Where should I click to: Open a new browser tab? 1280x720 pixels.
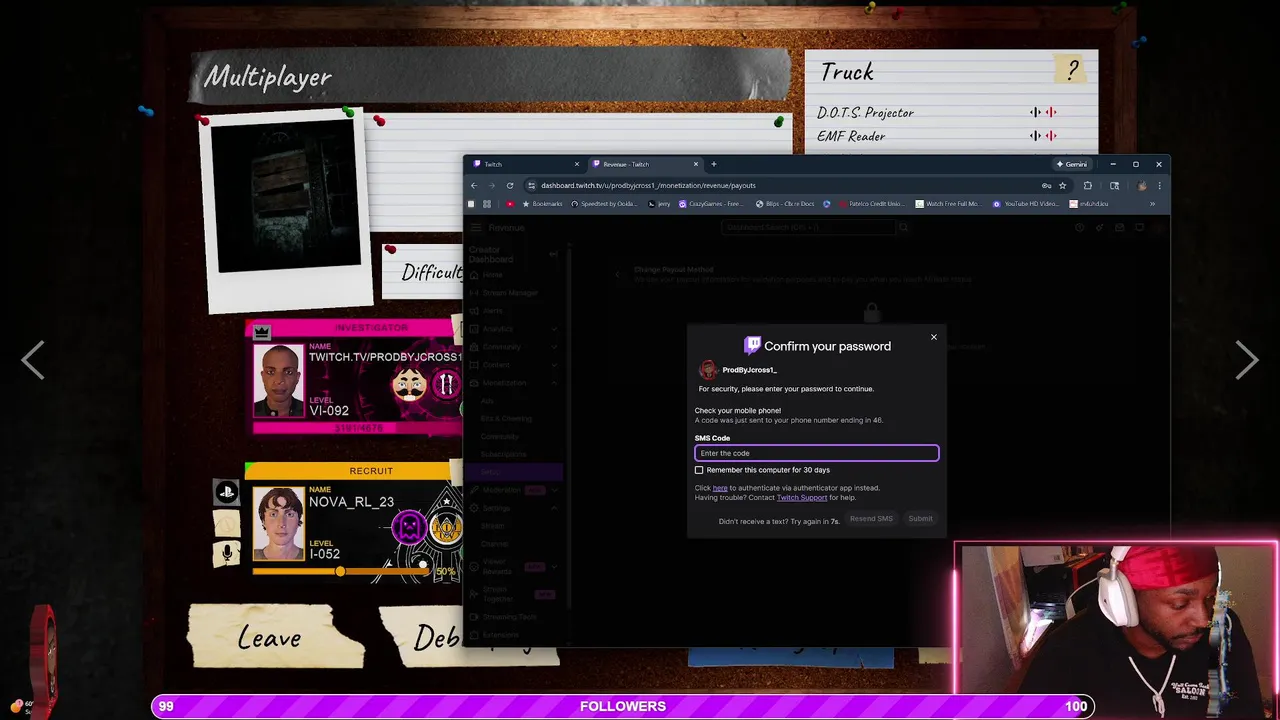click(713, 164)
